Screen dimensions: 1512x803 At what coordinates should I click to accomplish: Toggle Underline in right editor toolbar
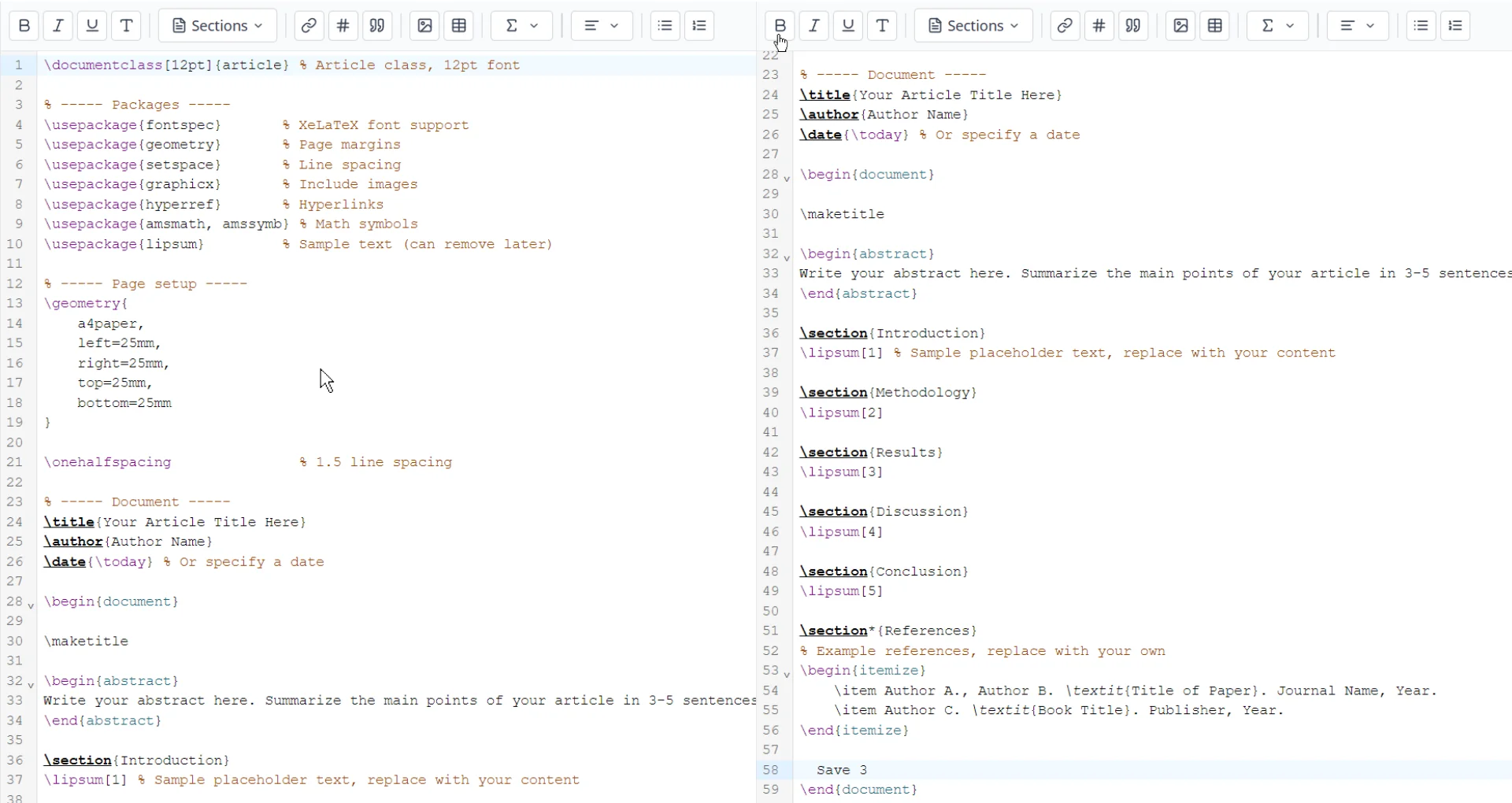click(848, 26)
